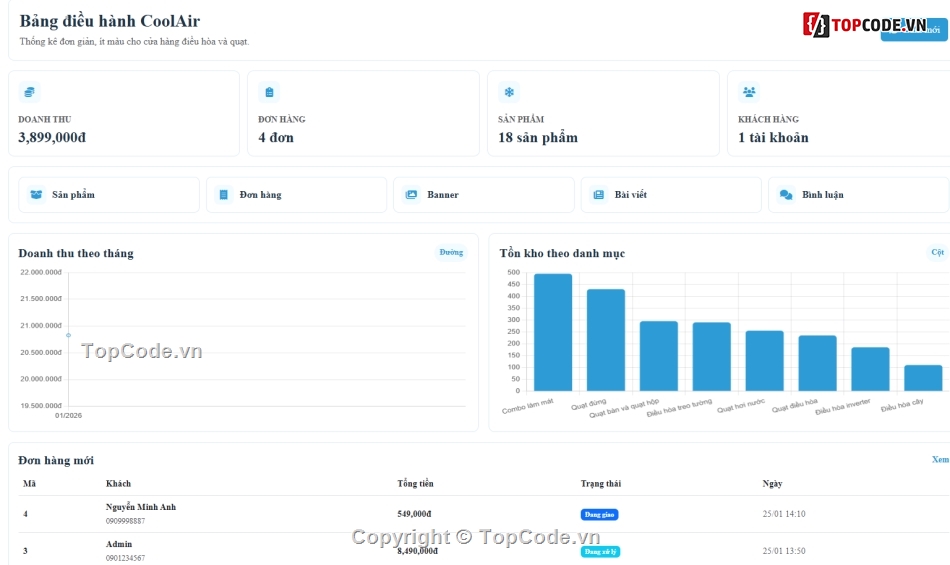Click the Tồn kho theo danh mục title
The image size is (950, 565).
point(562,253)
